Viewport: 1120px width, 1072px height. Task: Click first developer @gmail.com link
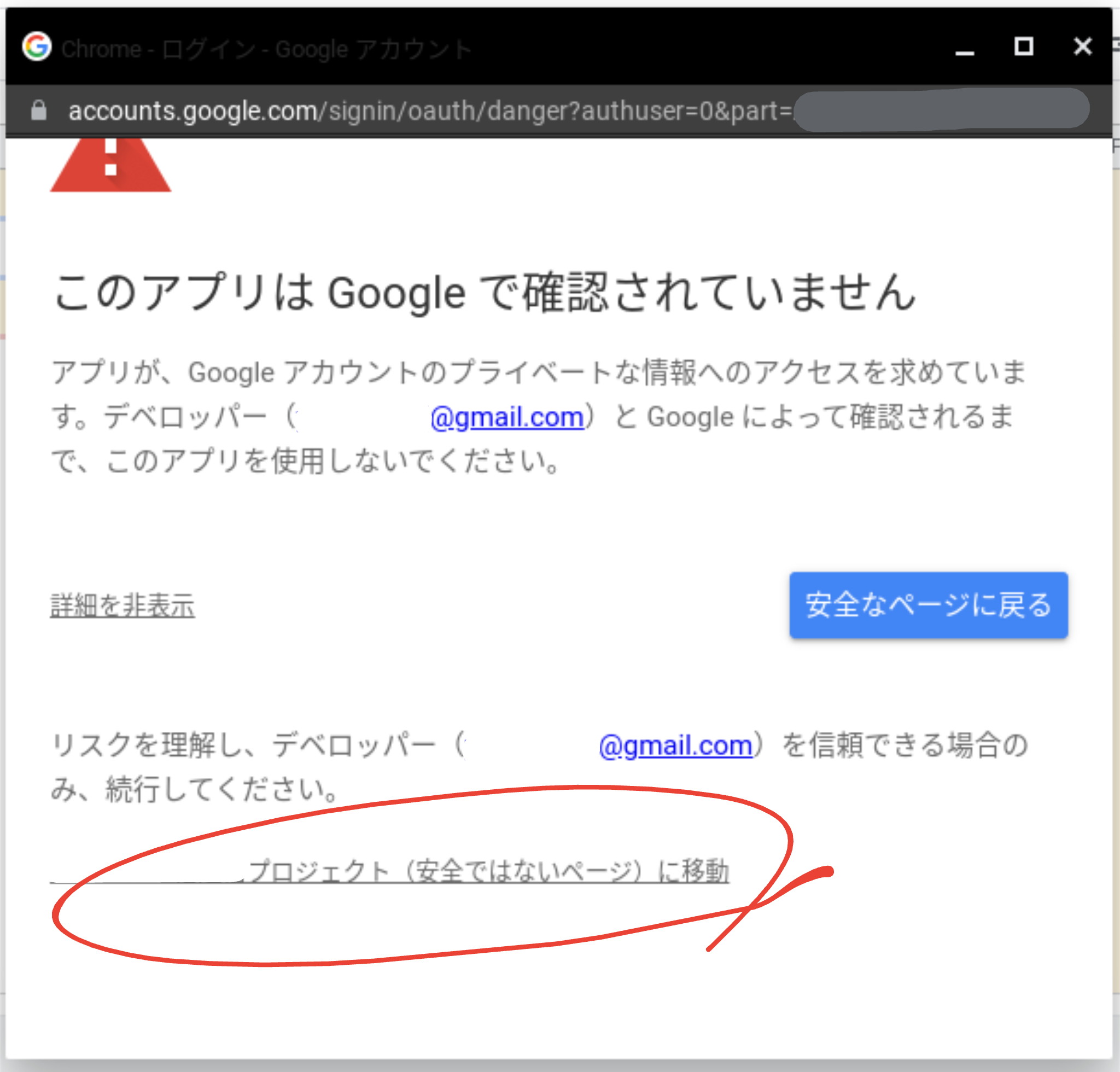pyautogui.click(x=507, y=417)
